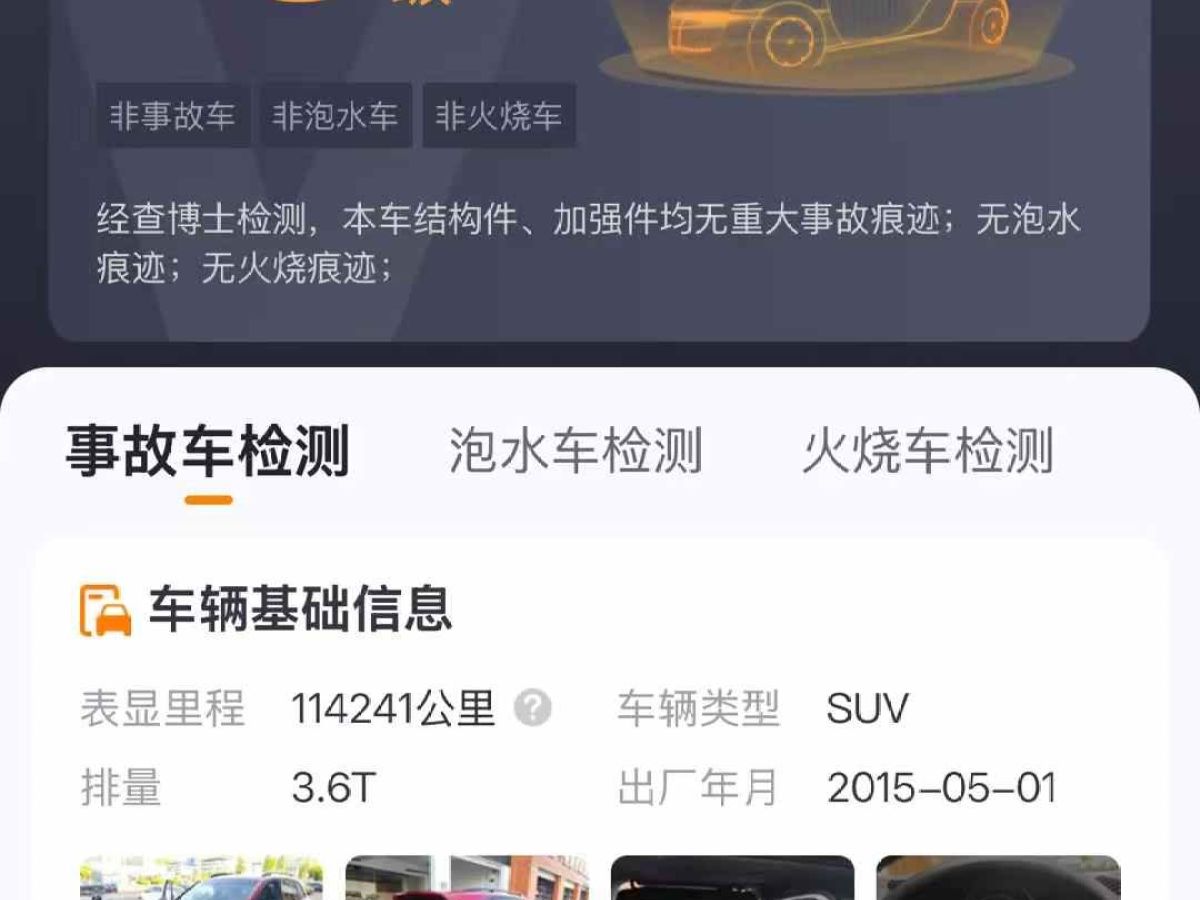1200x900 pixels.
Task: Tap the orange vehicle info icon
Action: coord(106,610)
